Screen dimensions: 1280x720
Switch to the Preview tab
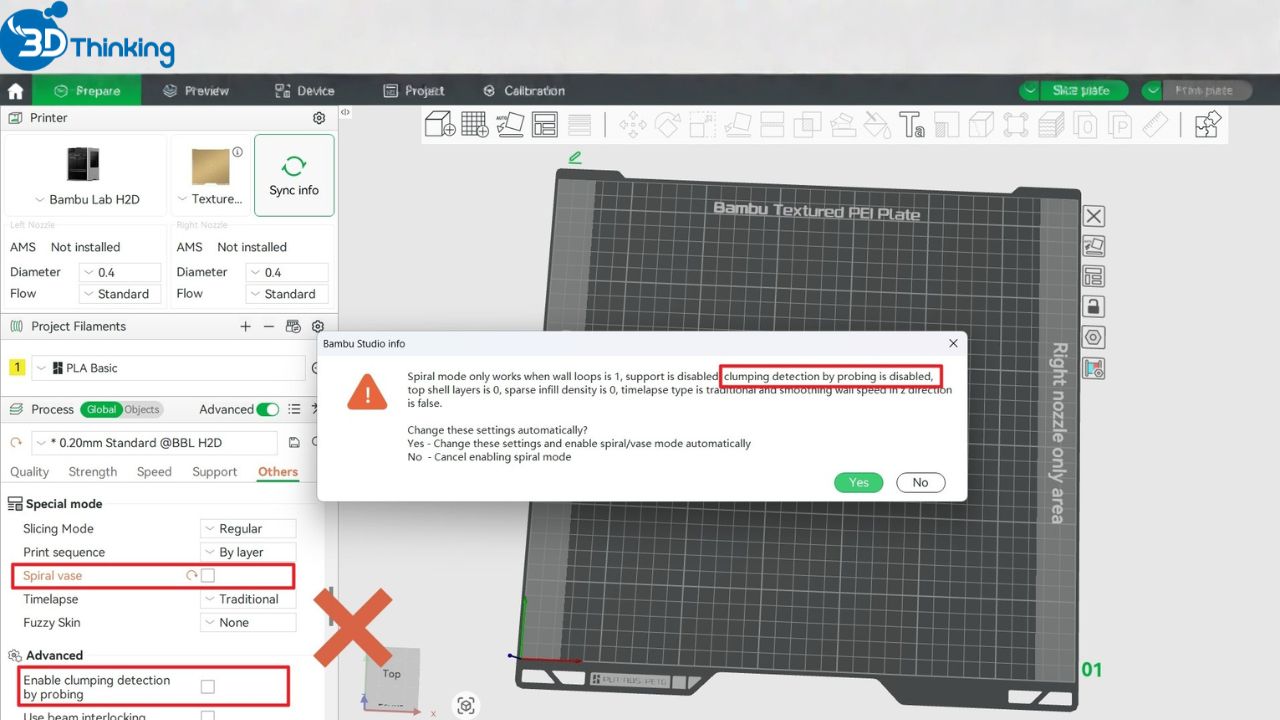coord(196,91)
